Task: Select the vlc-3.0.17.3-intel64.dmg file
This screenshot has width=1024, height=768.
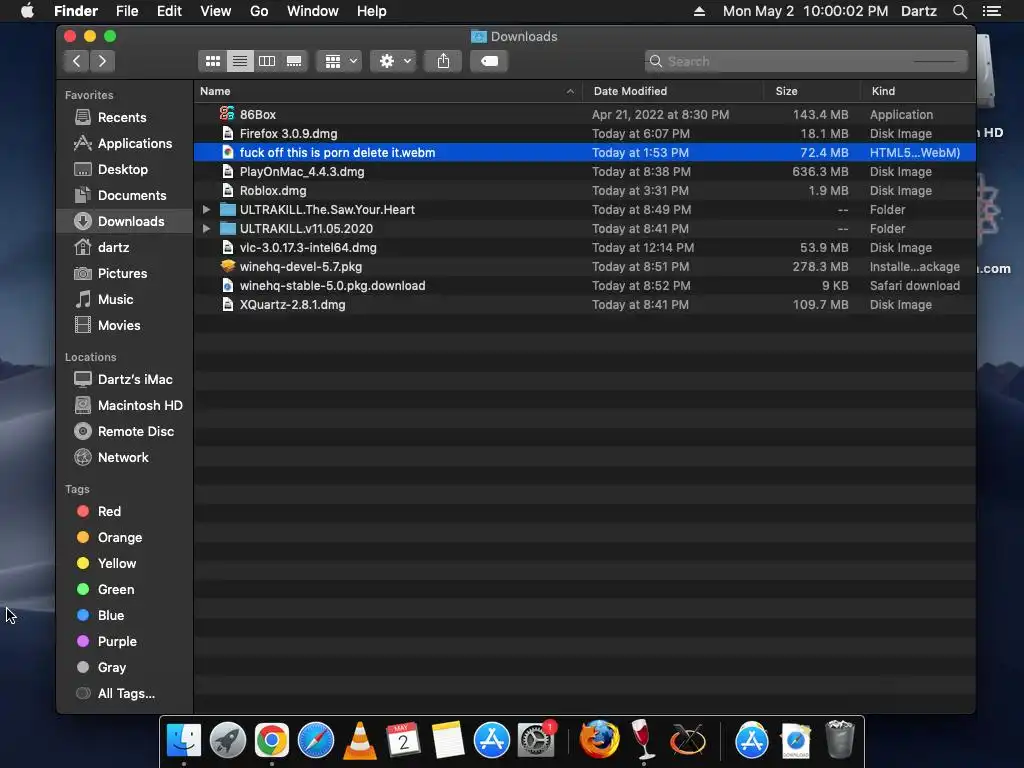Action: (585, 248)
